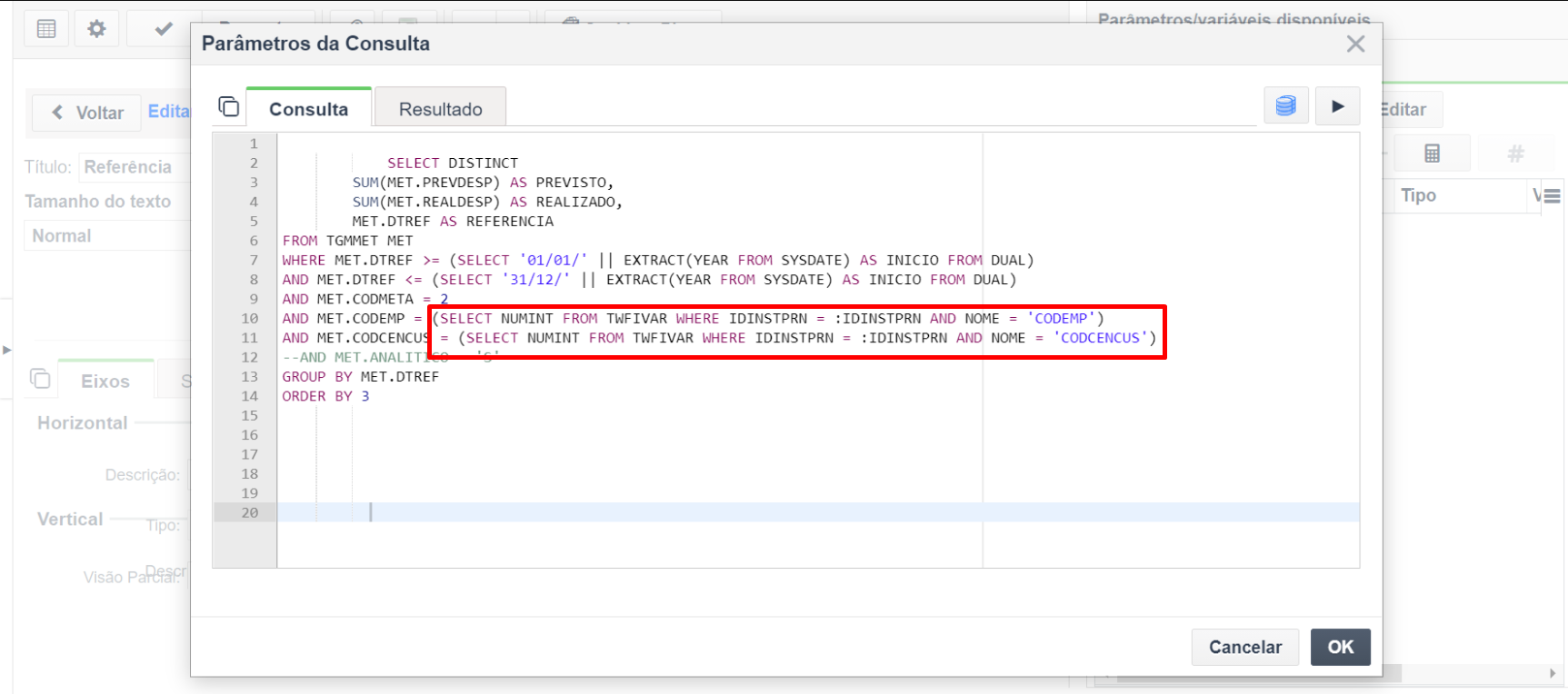The height and width of the screenshot is (694, 1568).
Task: Run the query with the play button
Action: (x=1337, y=106)
